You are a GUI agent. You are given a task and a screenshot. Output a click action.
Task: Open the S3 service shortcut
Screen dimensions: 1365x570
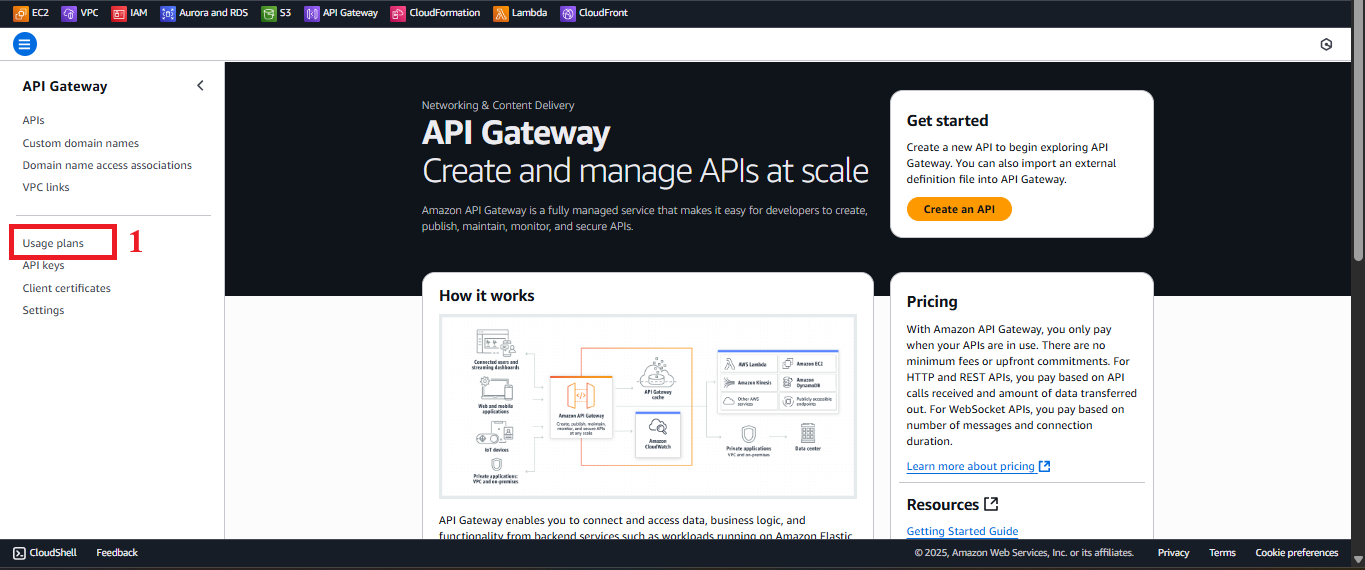click(276, 13)
